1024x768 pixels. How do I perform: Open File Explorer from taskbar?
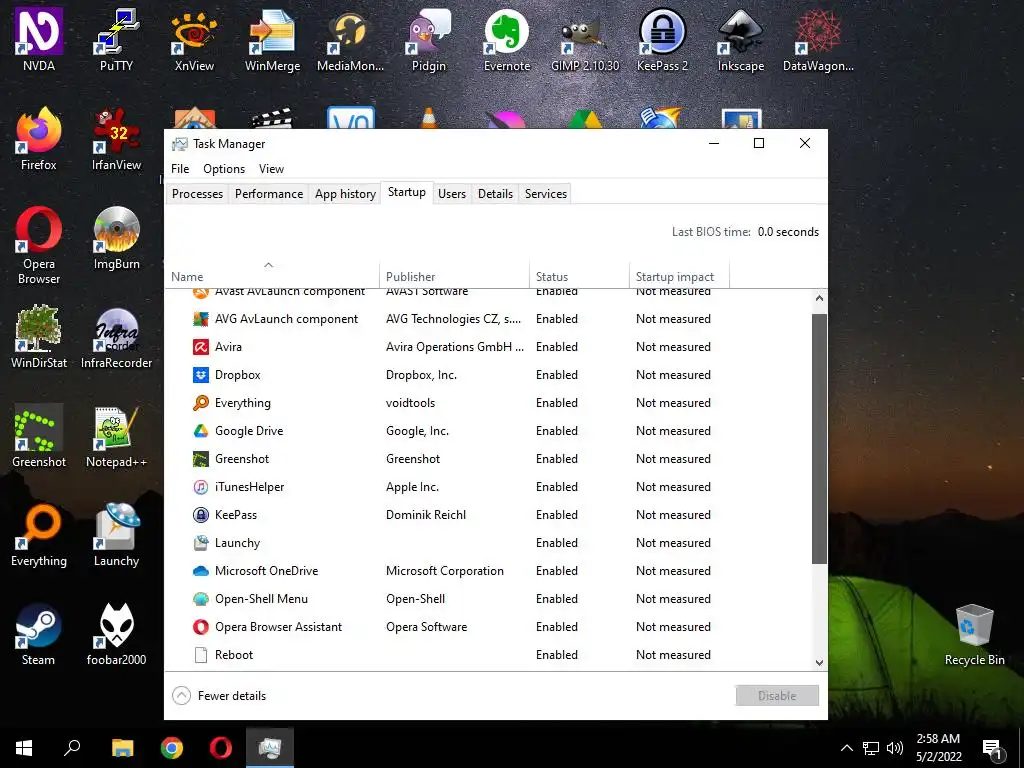click(x=122, y=748)
